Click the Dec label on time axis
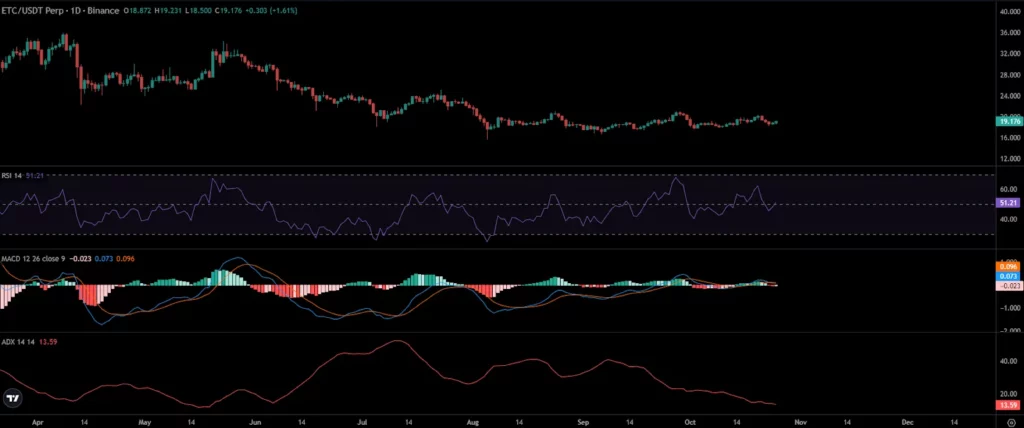The image size is (1024, 428). pos(908,422)
